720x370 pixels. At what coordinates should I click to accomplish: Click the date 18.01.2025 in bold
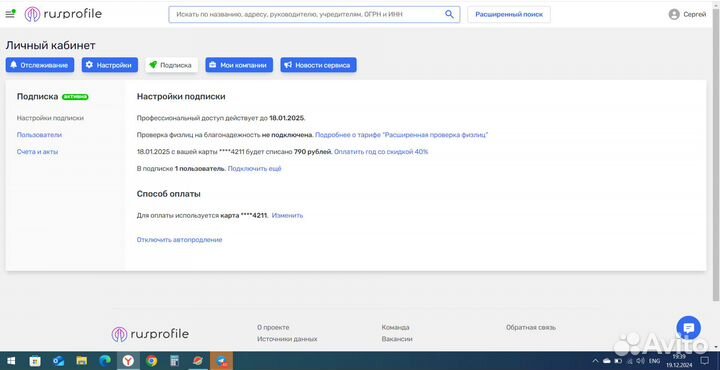(x=287, y=118)
